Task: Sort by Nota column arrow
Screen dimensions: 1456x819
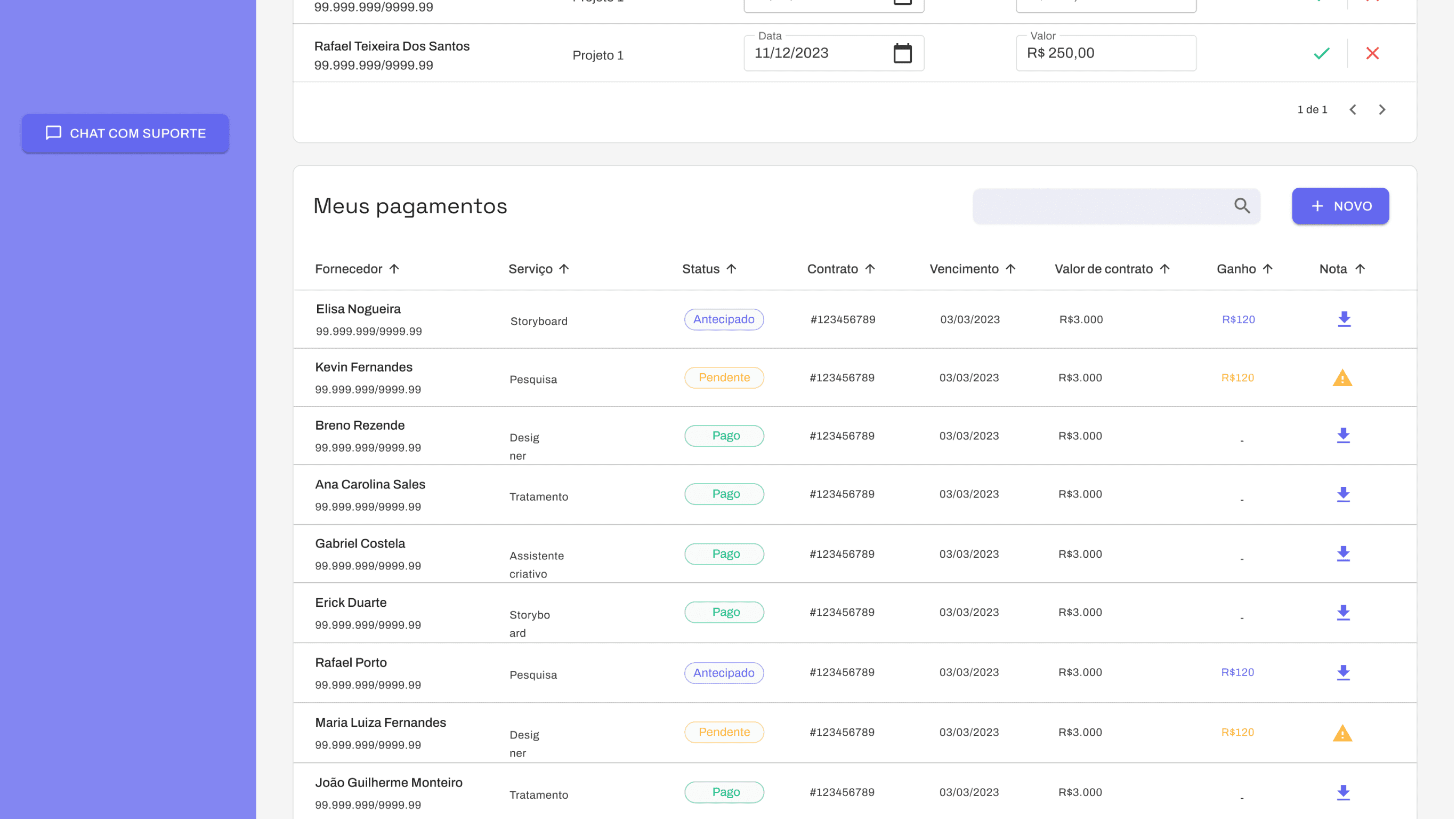Action: (1360, 269)
